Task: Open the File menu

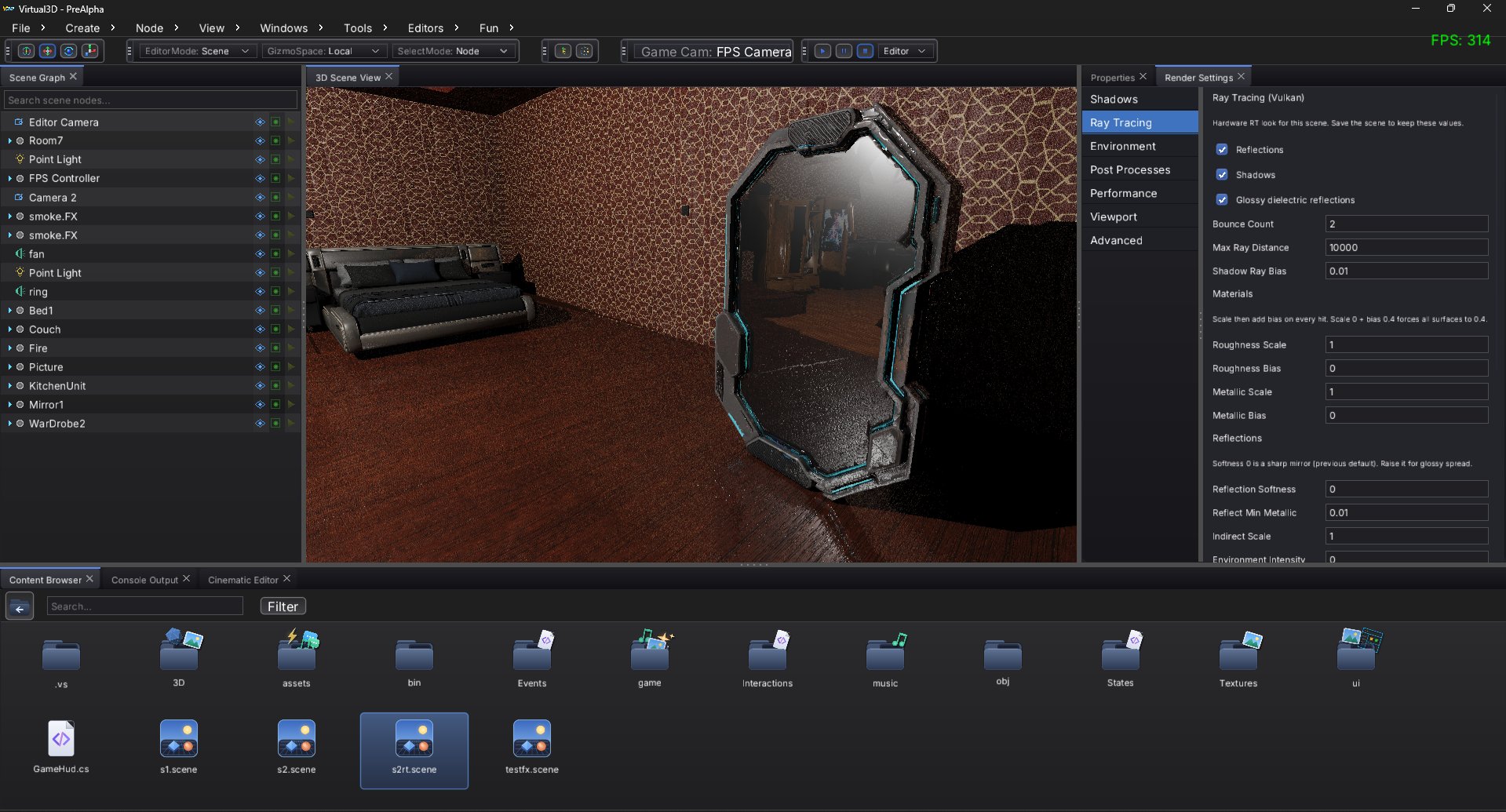Action: coord(21,28)
